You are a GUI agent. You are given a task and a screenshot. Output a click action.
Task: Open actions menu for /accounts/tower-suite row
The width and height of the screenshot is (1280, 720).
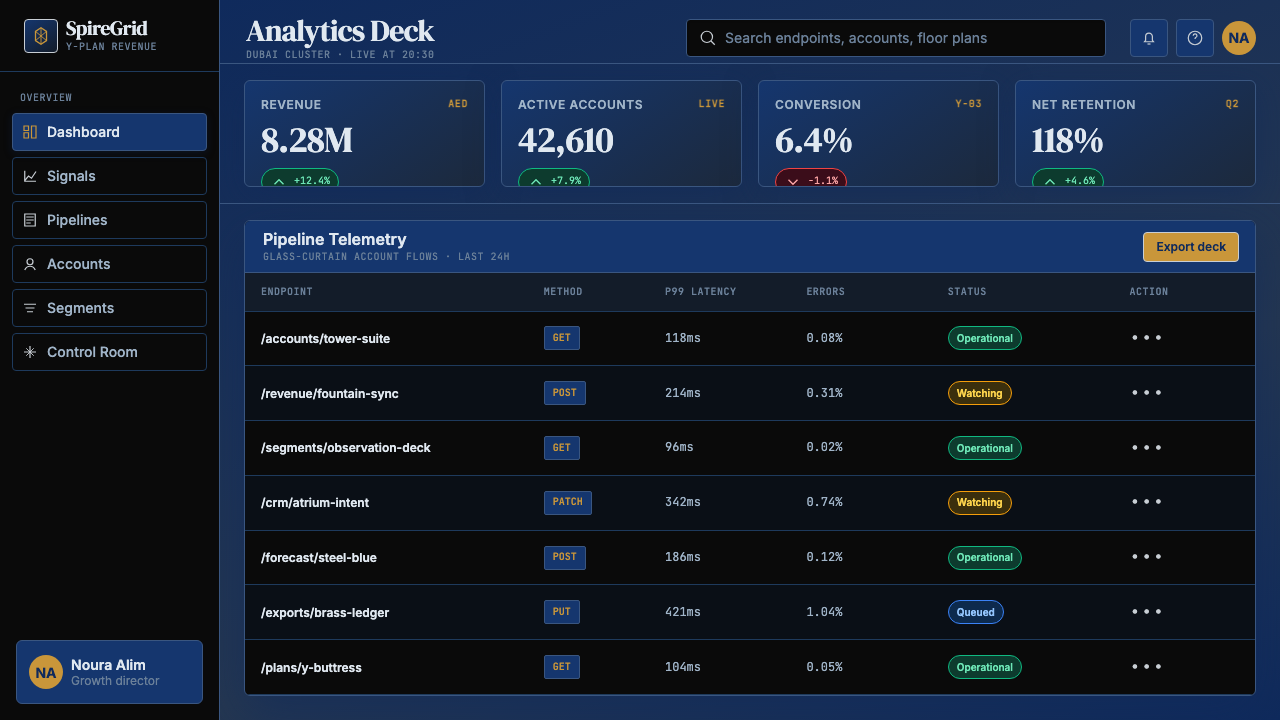(1147, 338)
